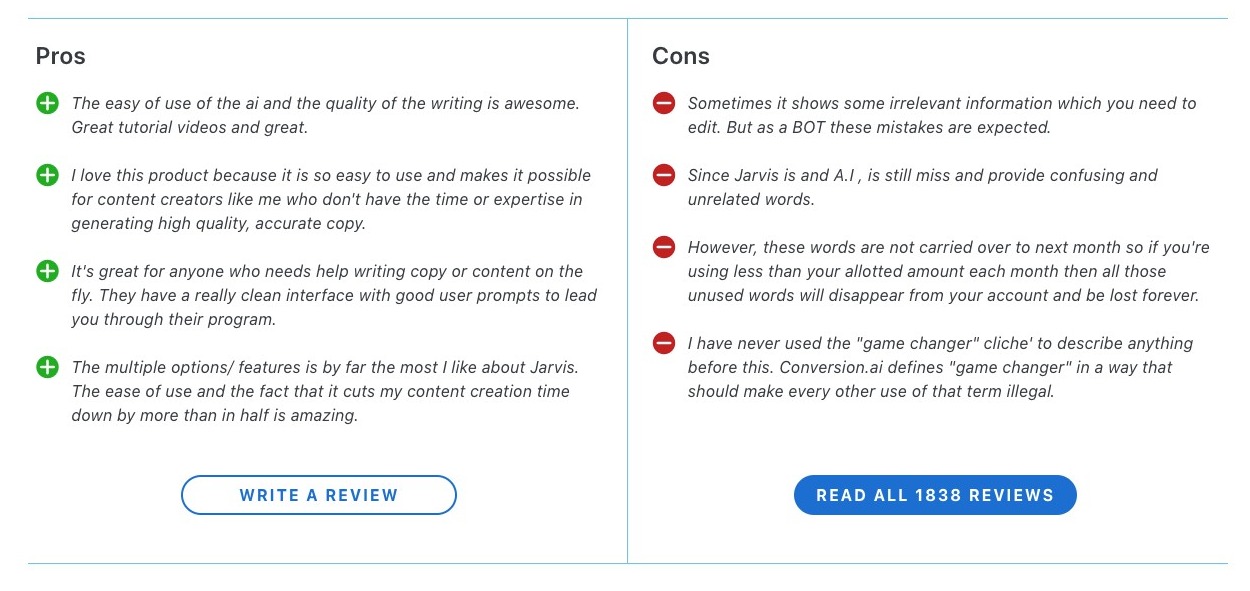Click green plus icon beside "I love this product"
The height and width of the screenshot is (591, 1250).
(47, 175)
